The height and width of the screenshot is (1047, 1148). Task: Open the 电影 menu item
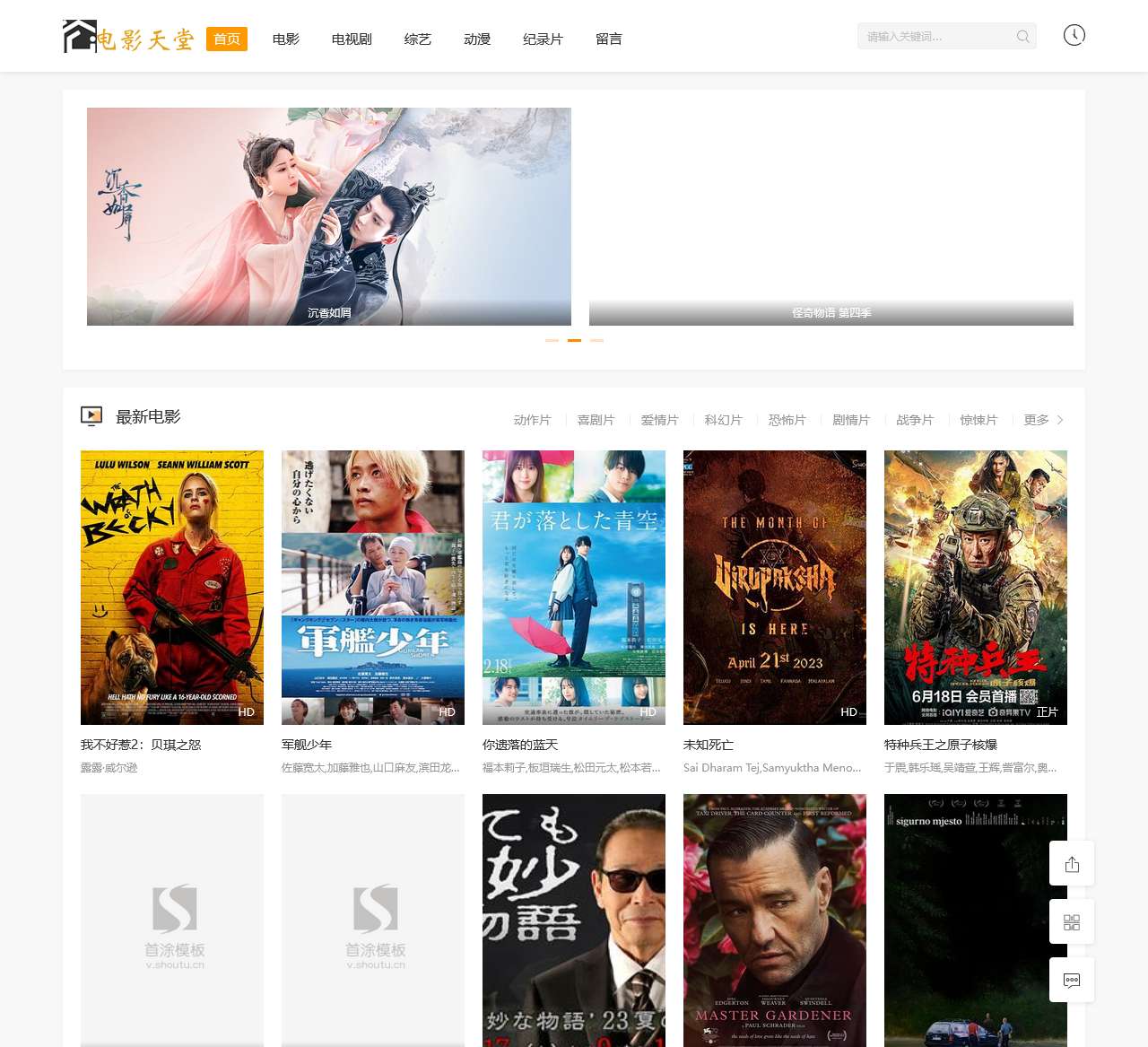tap(286, 39)
